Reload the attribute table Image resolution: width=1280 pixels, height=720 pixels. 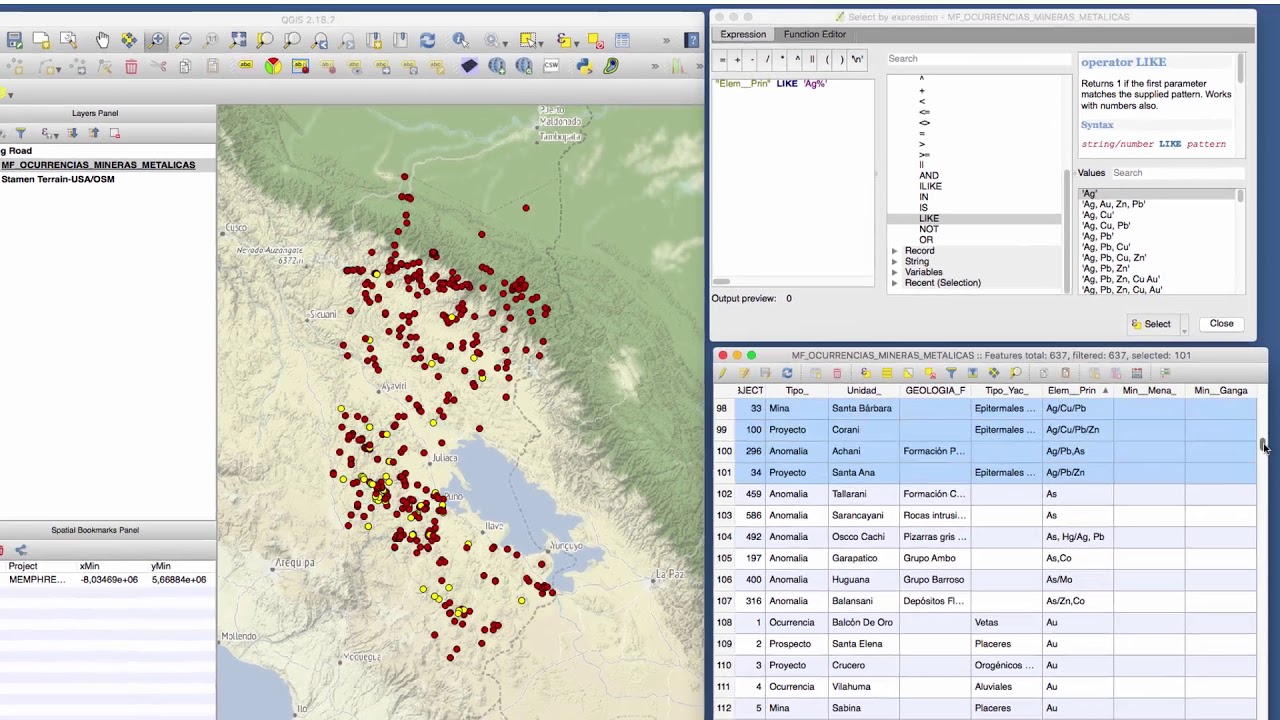787,373
